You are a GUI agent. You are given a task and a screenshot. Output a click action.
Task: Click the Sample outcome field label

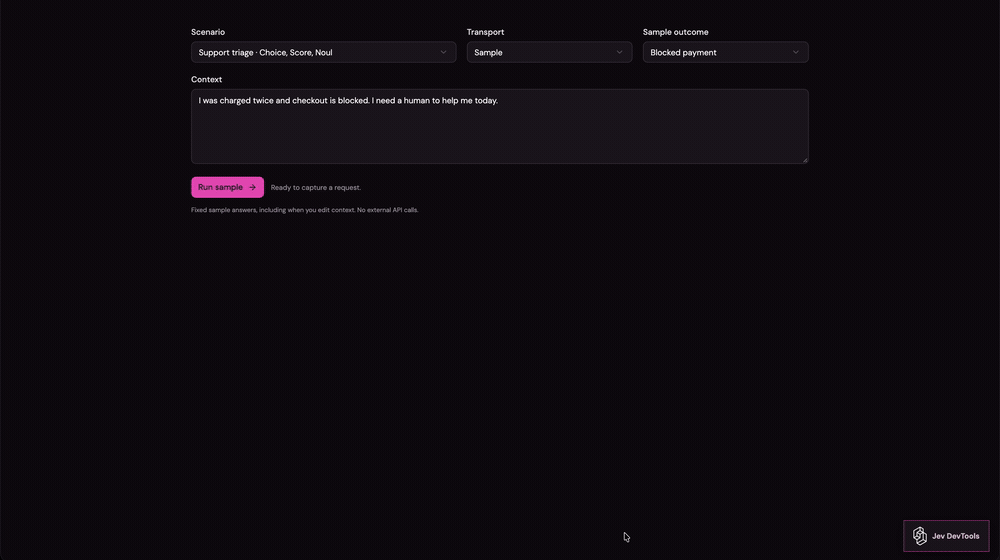pos(675,32)
